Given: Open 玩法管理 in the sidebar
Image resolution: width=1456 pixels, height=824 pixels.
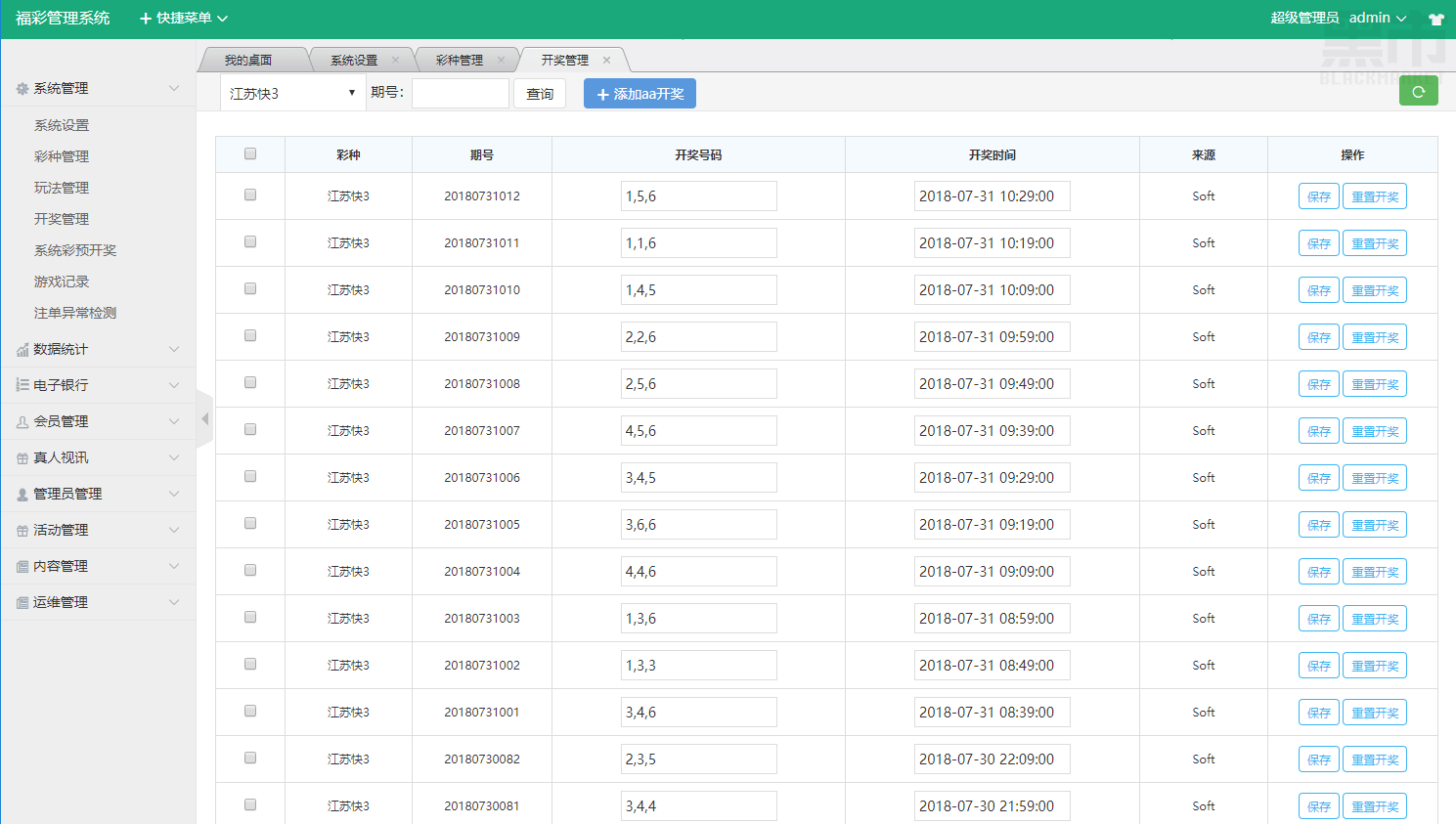Looking at the screenshot, I should (62, 188).
